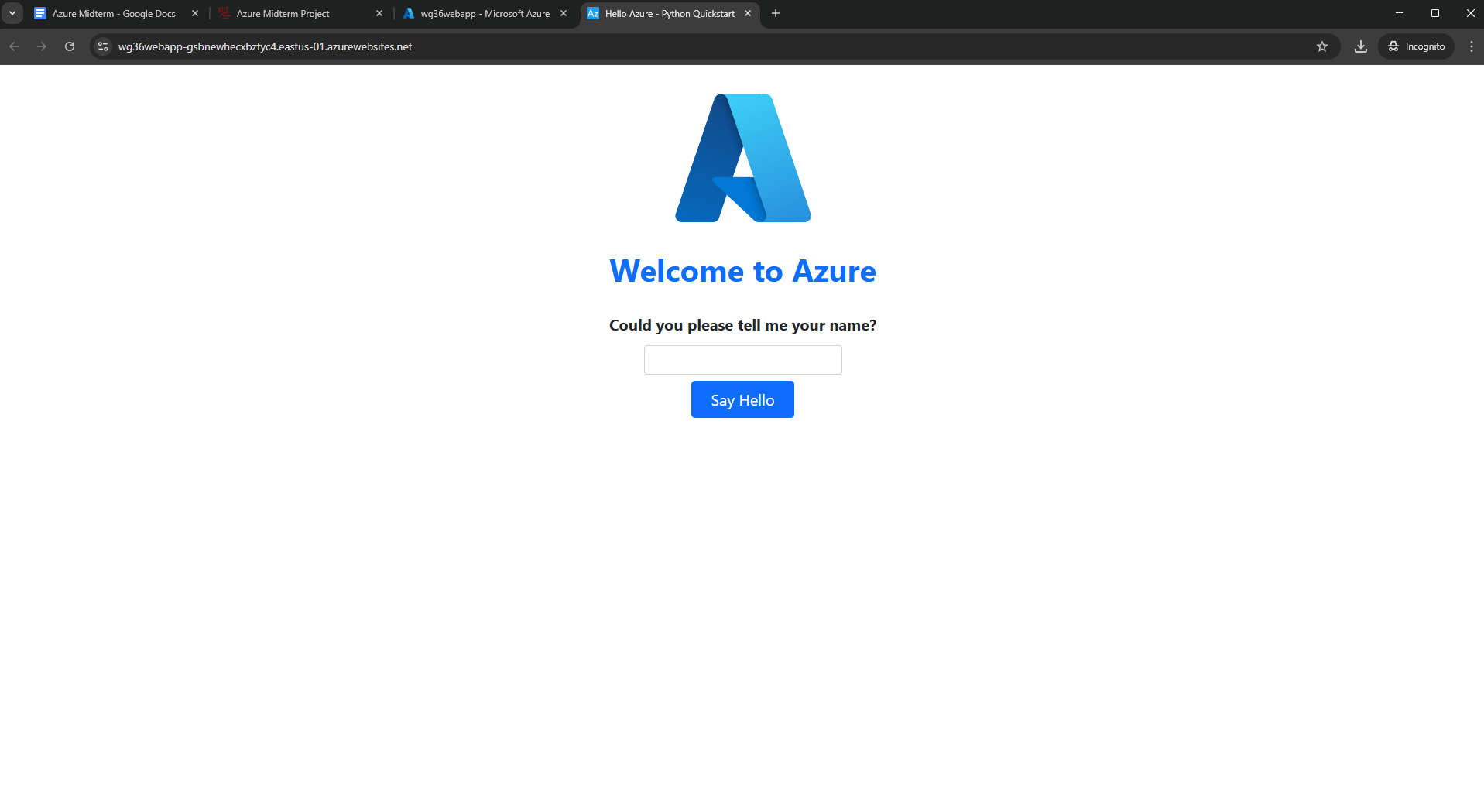Open the browser downloads icon
The width and height of the screenshot is (1484, 812).
1360,46
